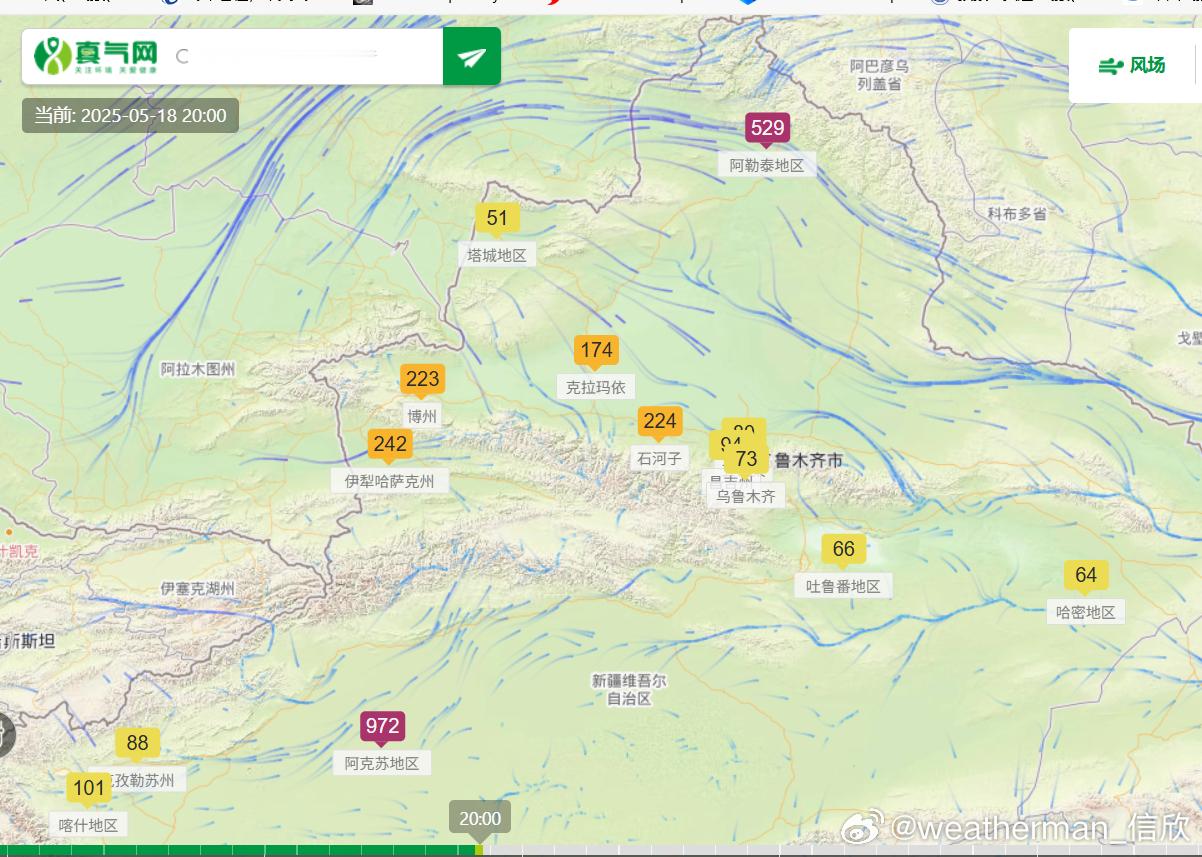This screenshot has width=1202, height=857.
Task: Click the unplayed gray portion of the timeline
Action: [x=840, y=850]
